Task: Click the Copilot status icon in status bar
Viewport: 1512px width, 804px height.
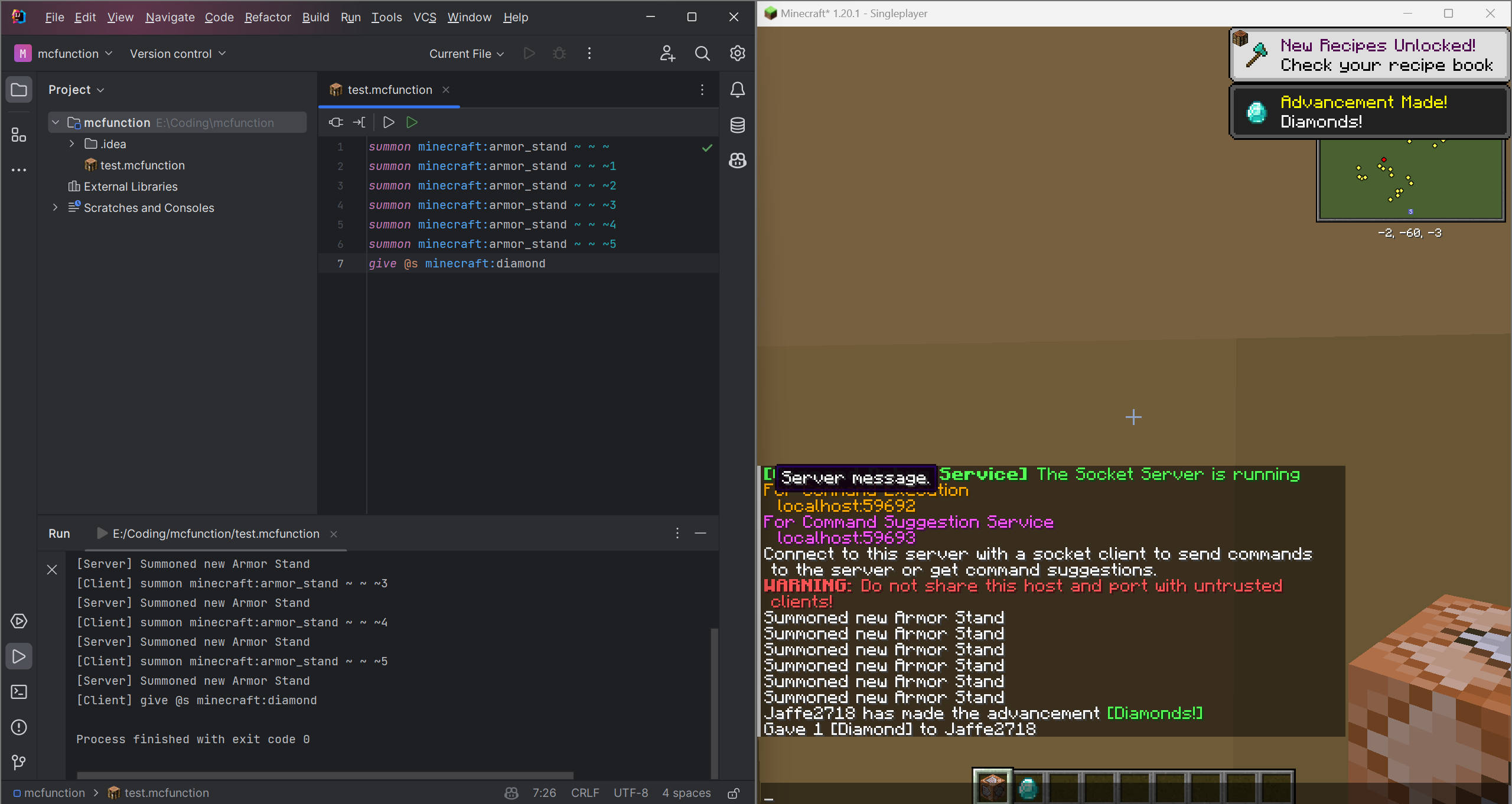Action: point(511,793)
